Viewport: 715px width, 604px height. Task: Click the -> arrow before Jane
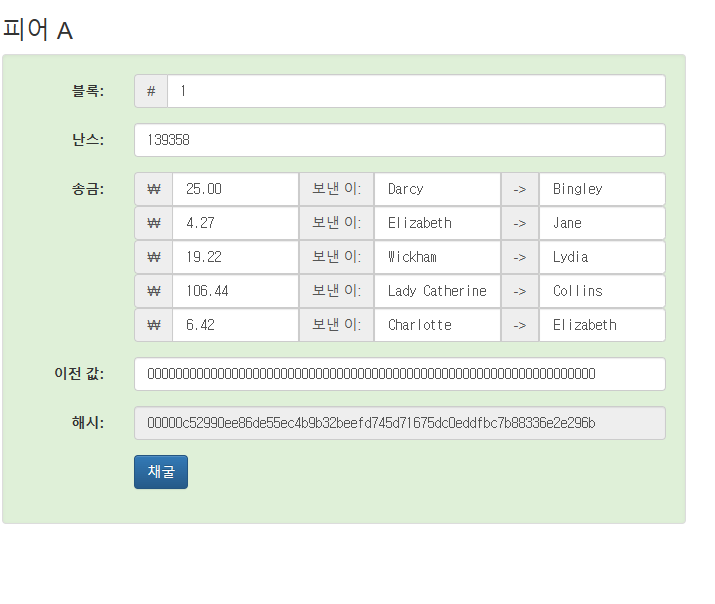point(520,223)
